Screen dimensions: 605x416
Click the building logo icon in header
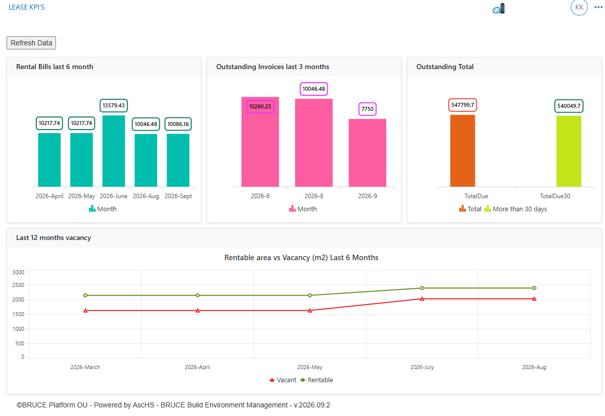pos(499,8)
